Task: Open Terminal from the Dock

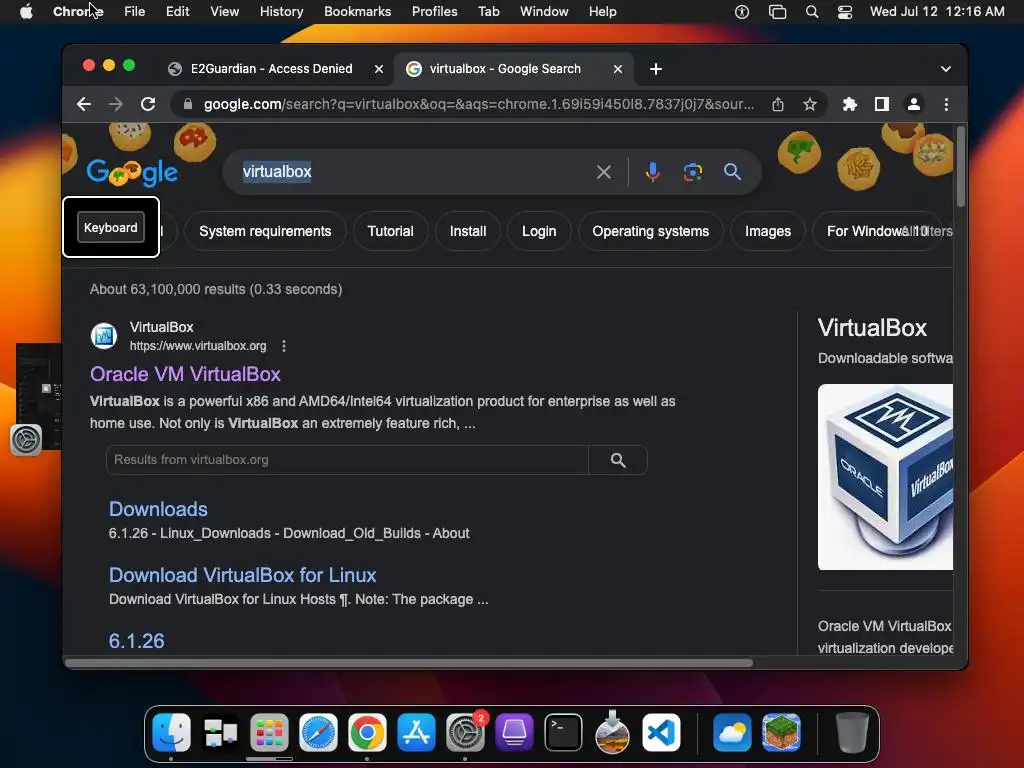Action: [x=563, y=732]
